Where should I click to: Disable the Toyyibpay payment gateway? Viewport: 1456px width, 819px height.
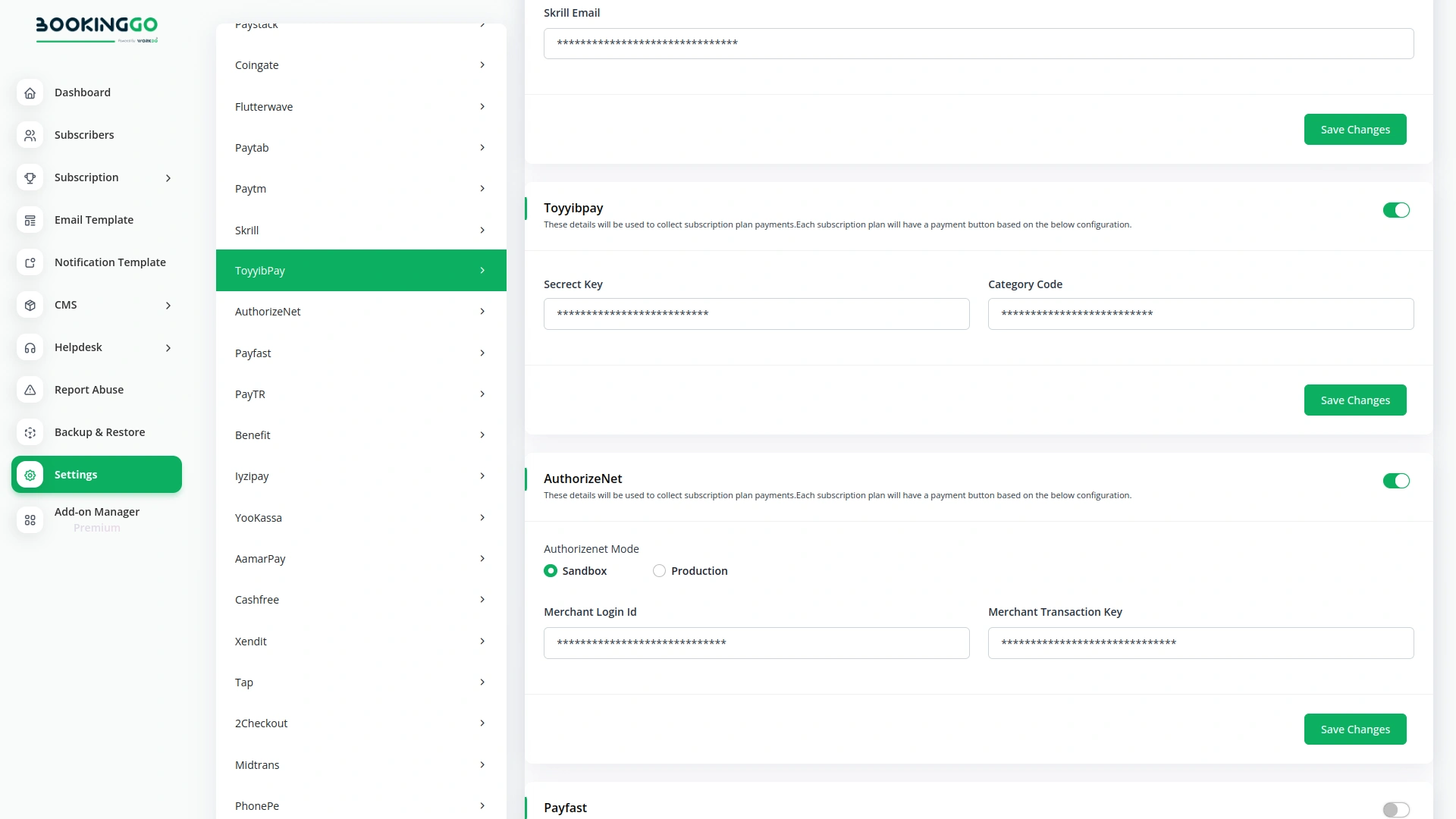1396,210
